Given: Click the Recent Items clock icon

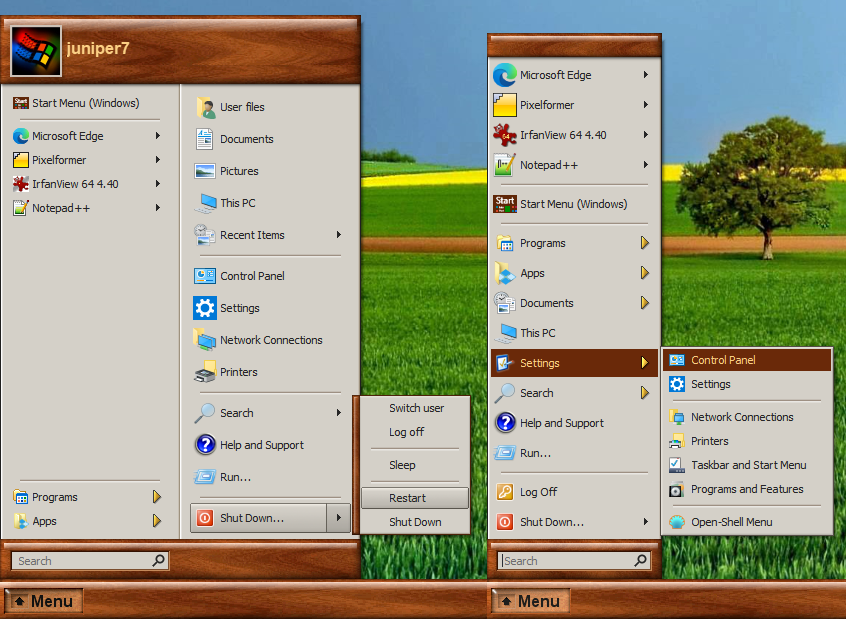Looking at the screenshot, I should tap(205, 235).
